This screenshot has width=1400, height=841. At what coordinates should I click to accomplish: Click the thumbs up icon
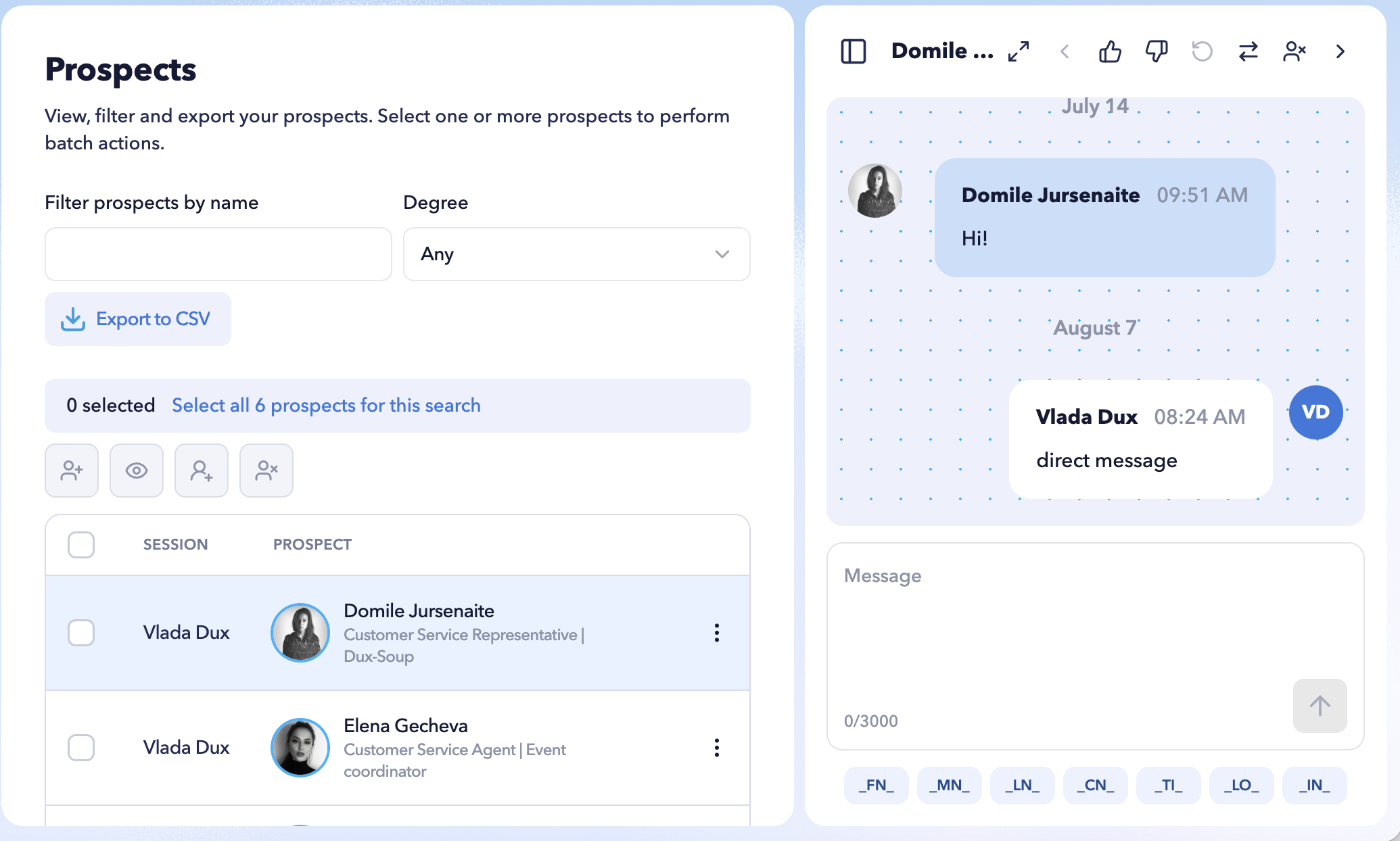[1111, 51]
